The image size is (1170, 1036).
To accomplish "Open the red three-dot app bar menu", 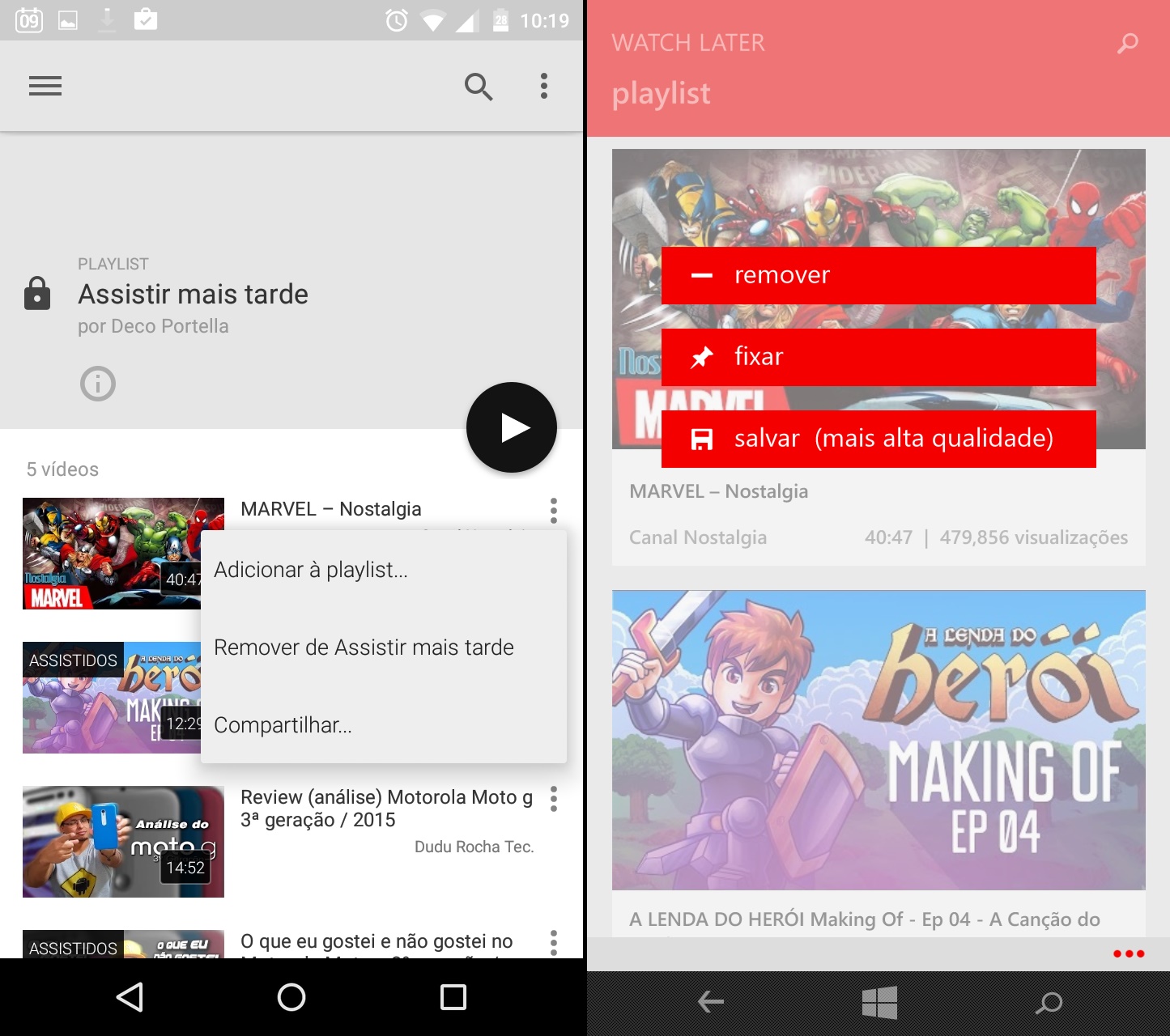I will [1129, 953].
